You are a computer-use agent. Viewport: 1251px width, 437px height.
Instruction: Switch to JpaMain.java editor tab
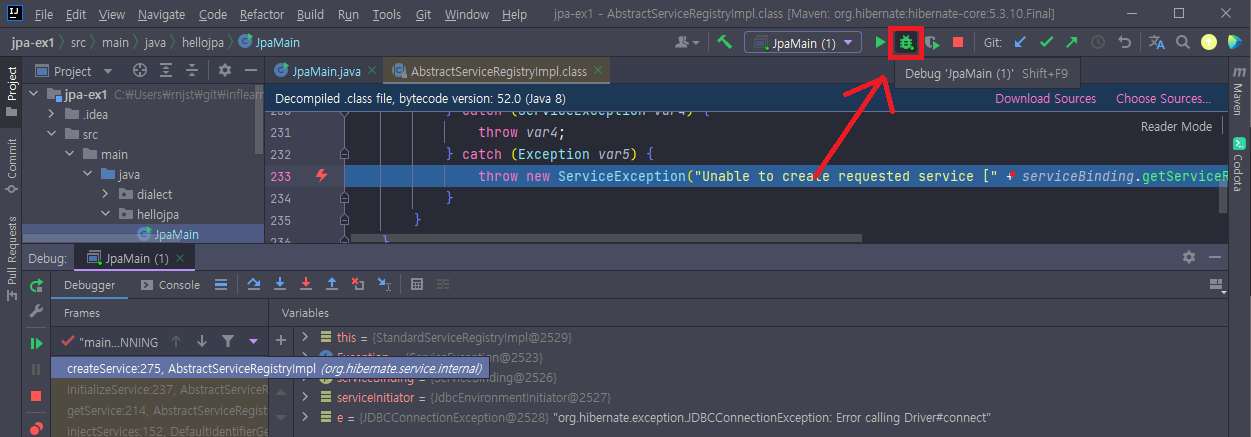[326, 71]
